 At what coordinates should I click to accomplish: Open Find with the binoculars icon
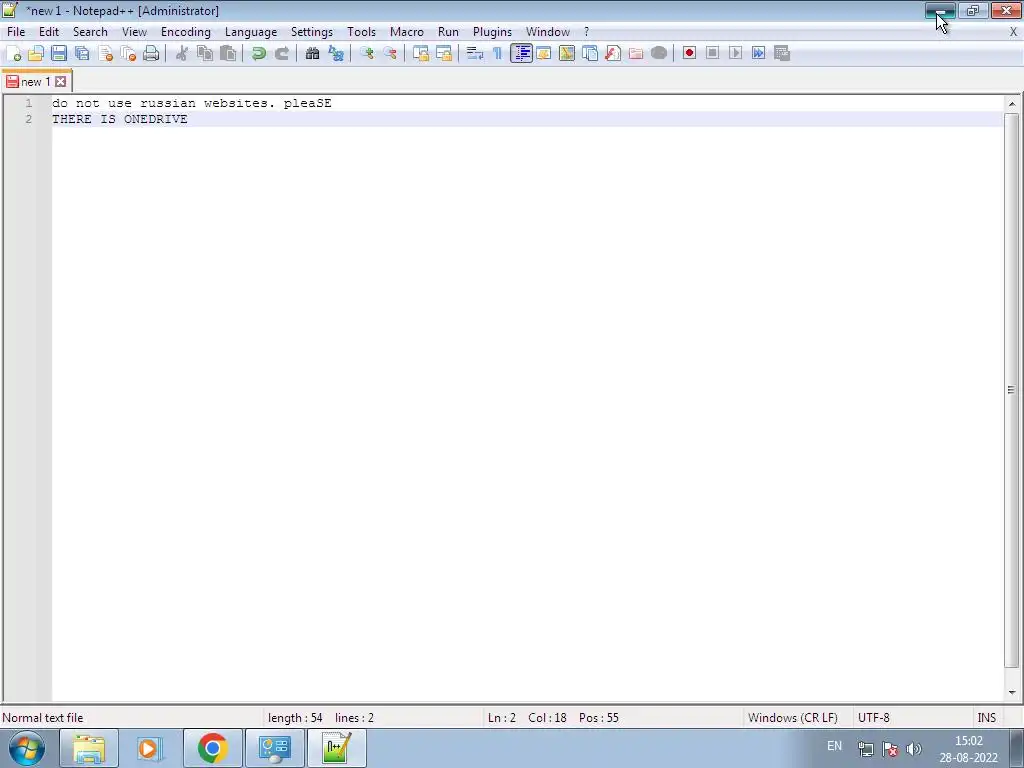coord(312,54)
